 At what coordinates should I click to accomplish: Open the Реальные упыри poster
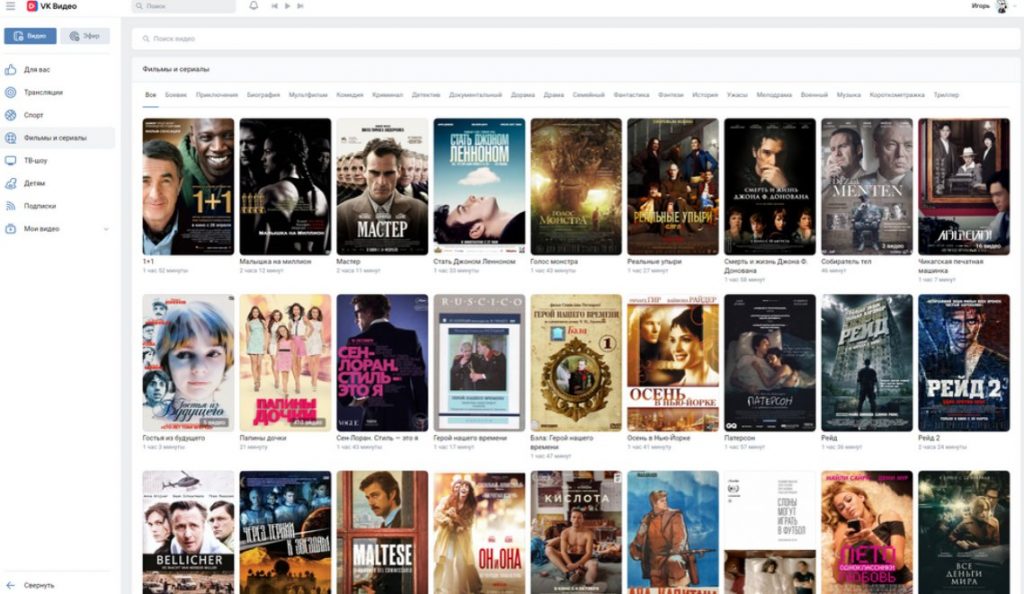point(673,187)
